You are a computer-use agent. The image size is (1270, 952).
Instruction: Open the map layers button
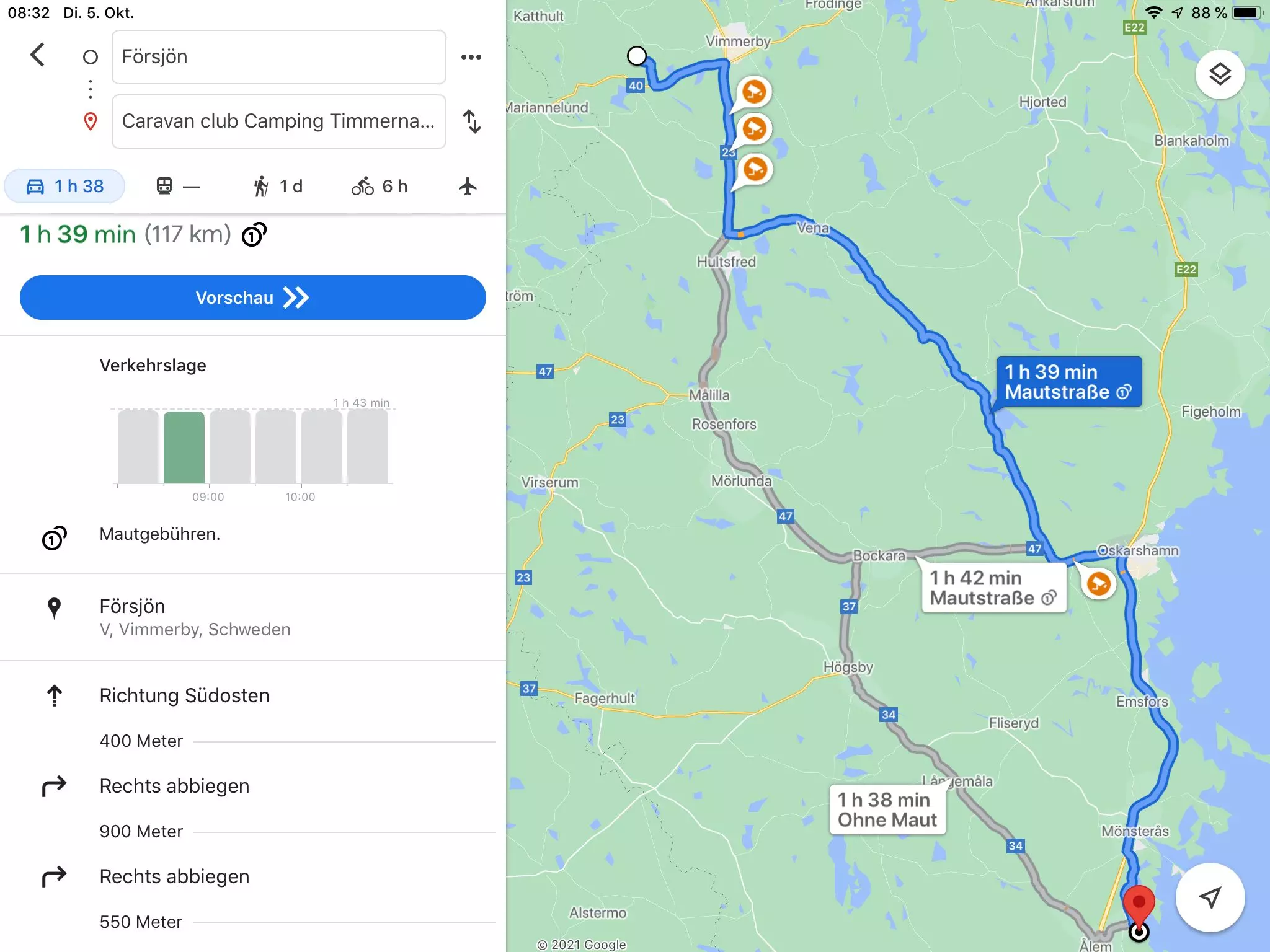[x=1220, y=74]
